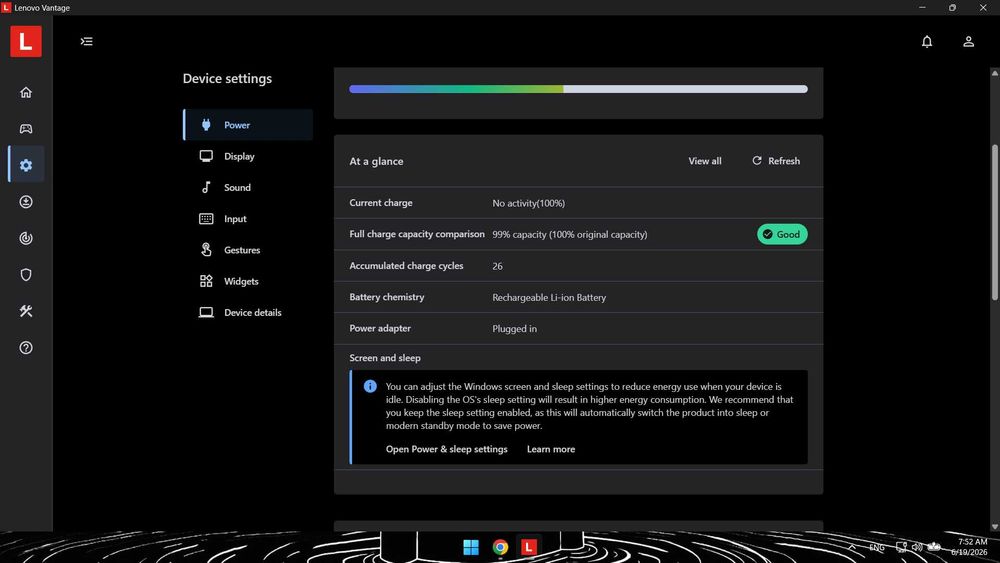
Task: Click the Lenovo Vantage red L logo
Action: (x=26, y=41)
